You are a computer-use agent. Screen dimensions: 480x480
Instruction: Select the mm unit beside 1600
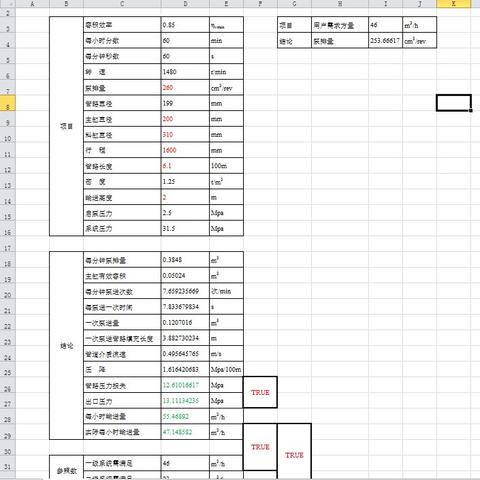pos(227,150)
